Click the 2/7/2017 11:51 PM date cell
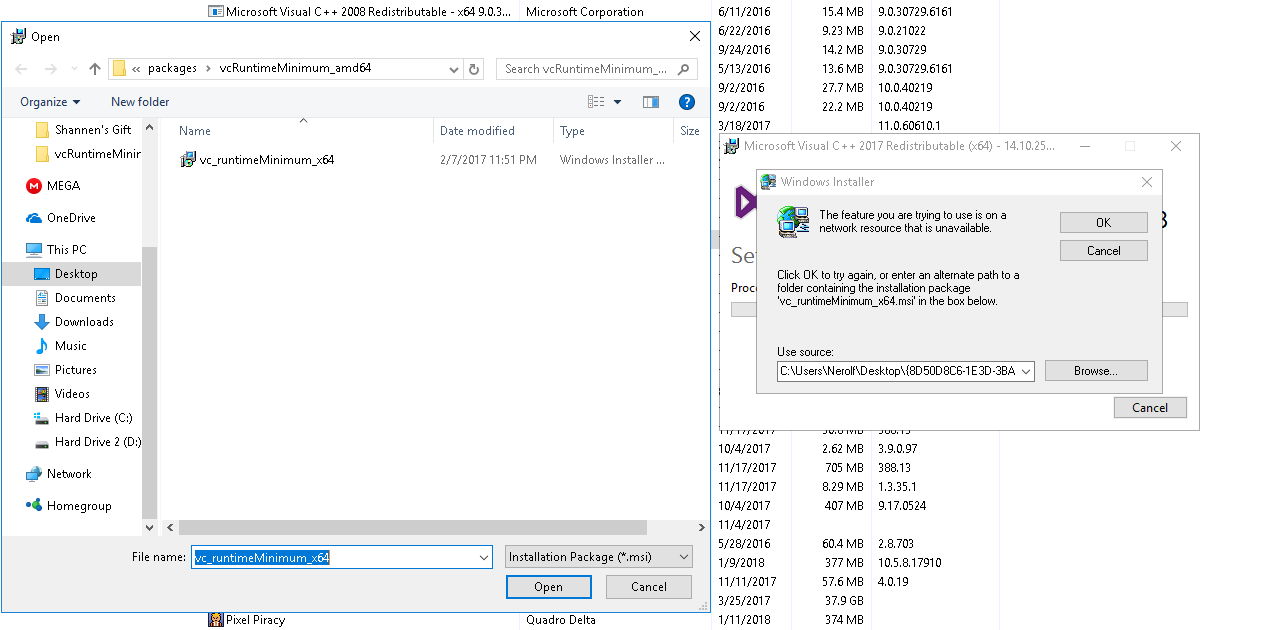This screenshot has height=630, width=1270. tap(488, 160)
